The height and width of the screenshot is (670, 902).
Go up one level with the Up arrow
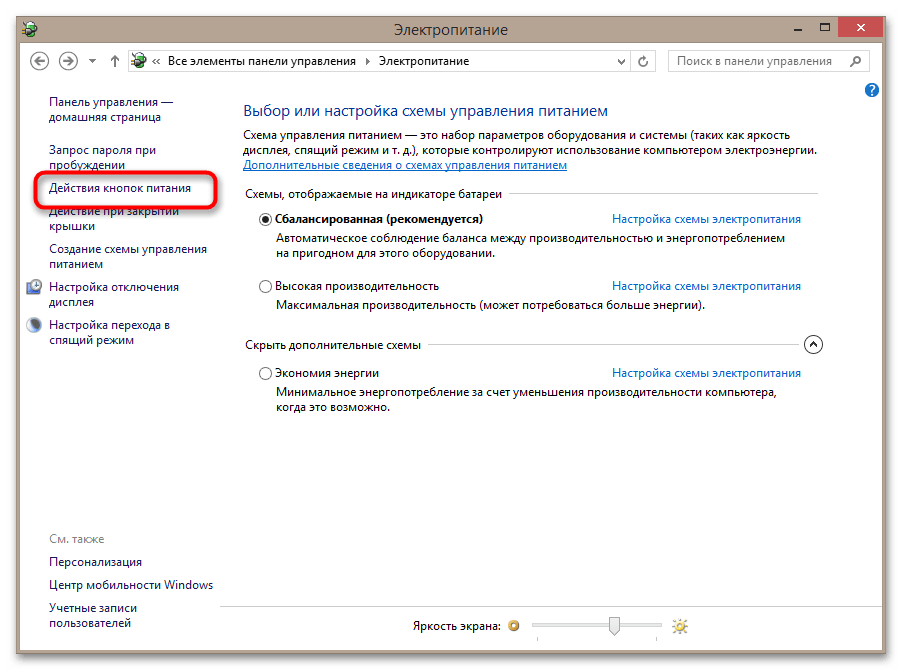pyautogui.click(x=114, y=61)
